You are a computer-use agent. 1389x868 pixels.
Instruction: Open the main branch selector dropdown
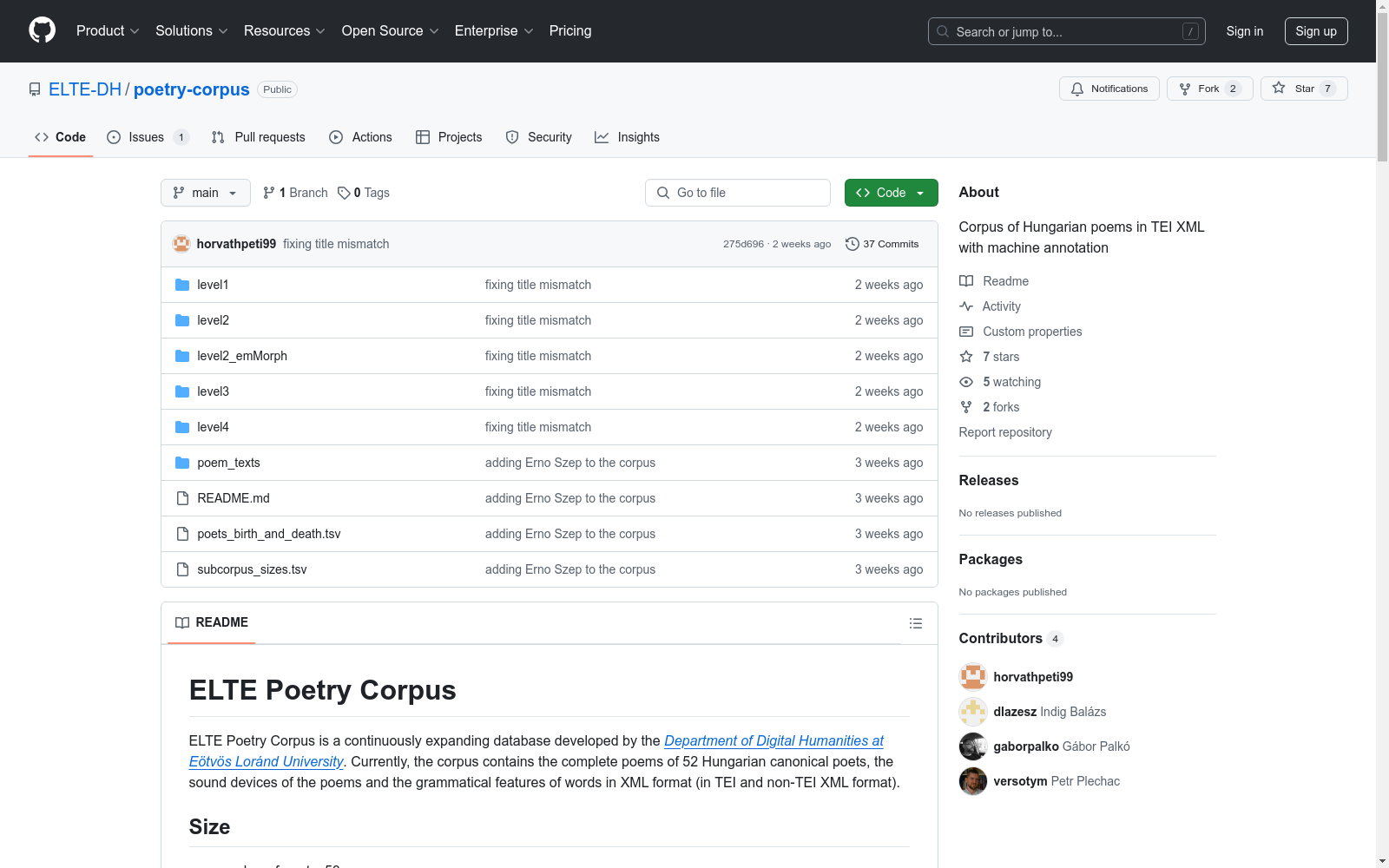pyautogui.click(x=206, y=193)
